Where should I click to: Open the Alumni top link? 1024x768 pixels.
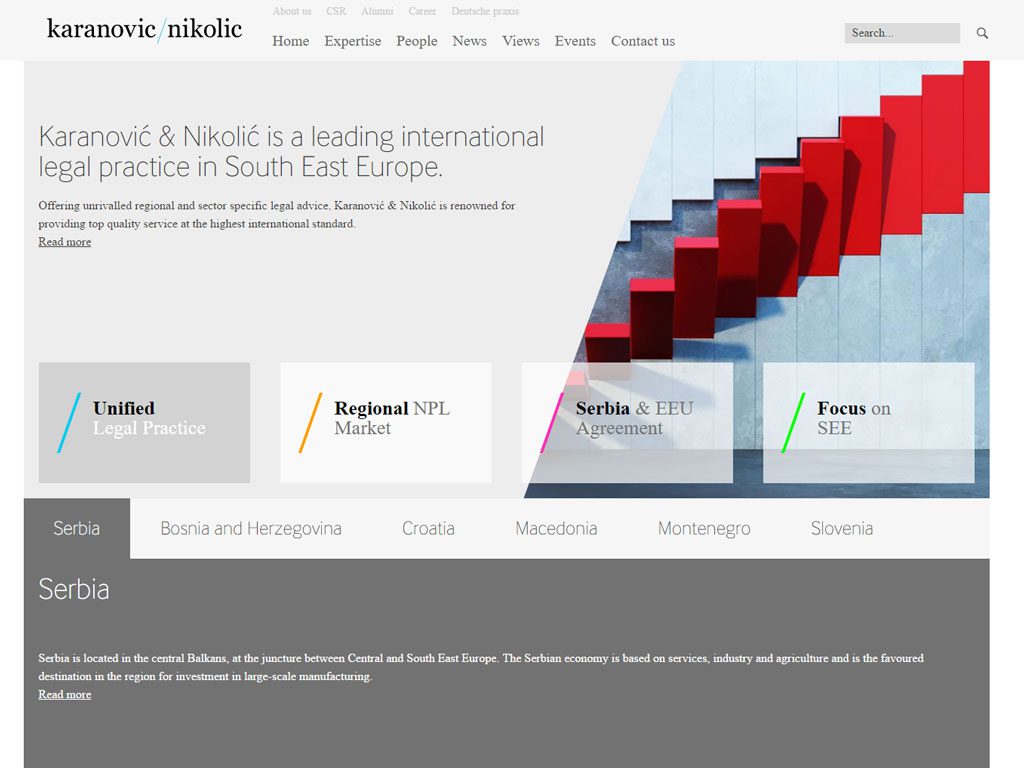377,11
